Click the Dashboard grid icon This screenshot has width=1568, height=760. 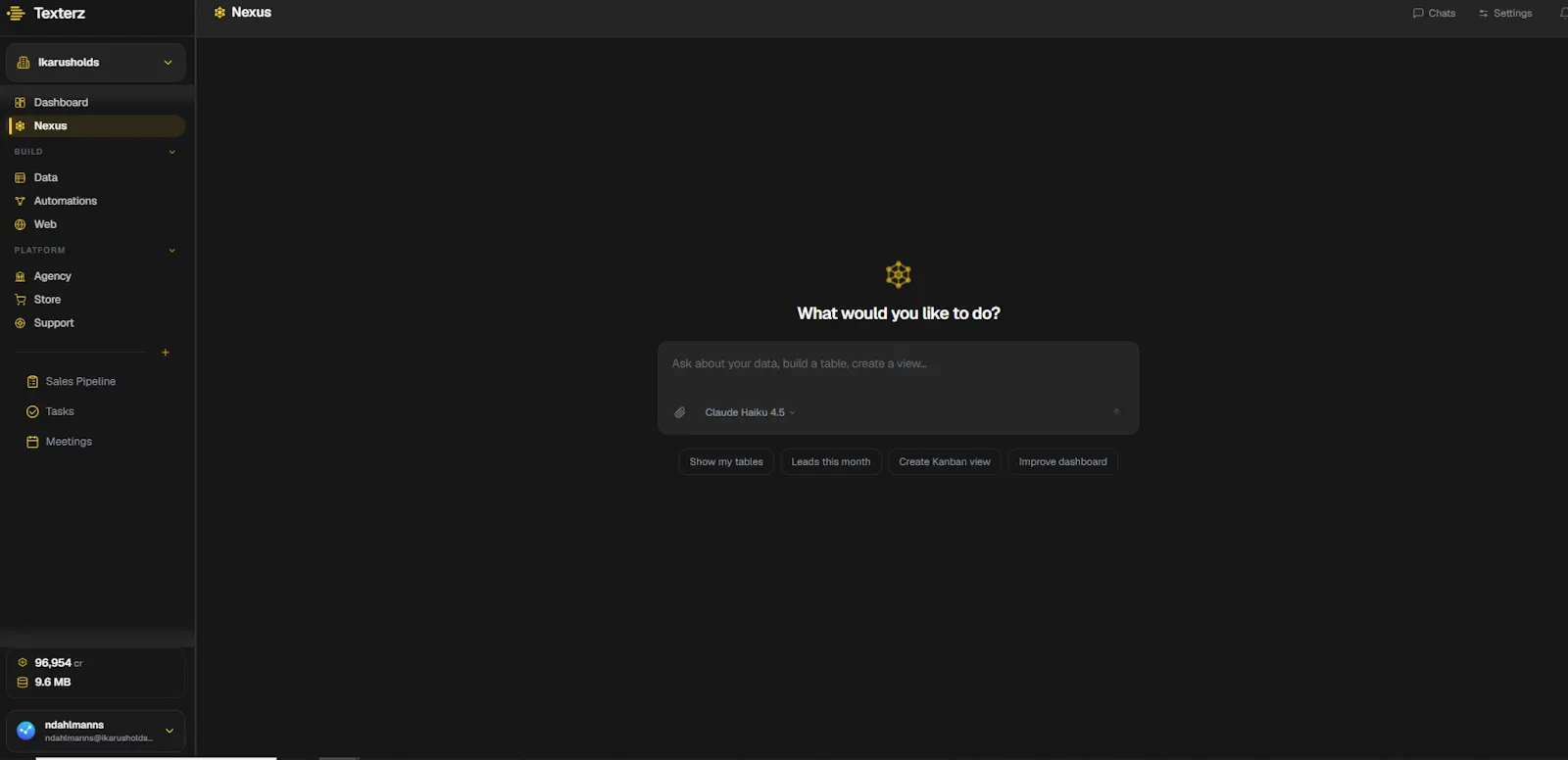coord(20,103)
